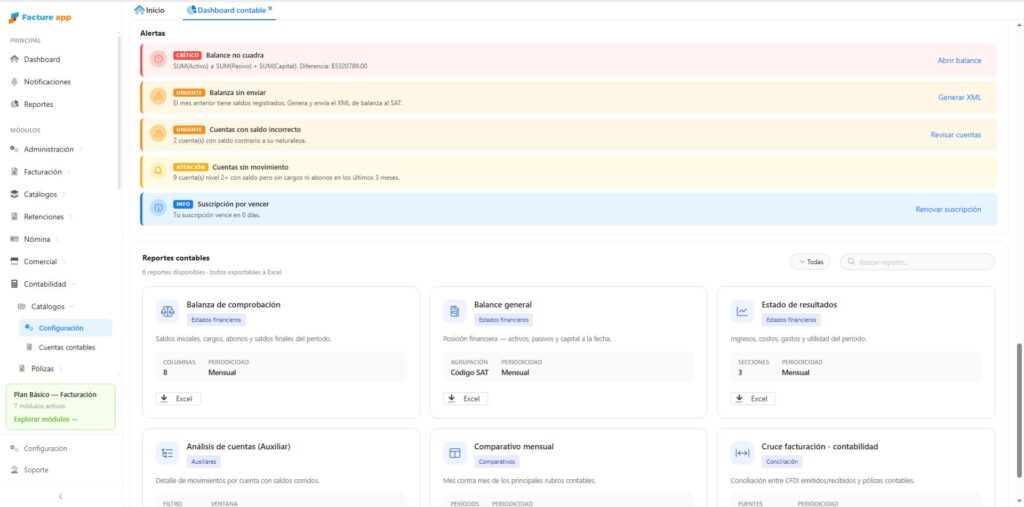Click the Administración gear icon
Screen dimensions: 1024x507
pyautogui.click(x=14, y=149)
